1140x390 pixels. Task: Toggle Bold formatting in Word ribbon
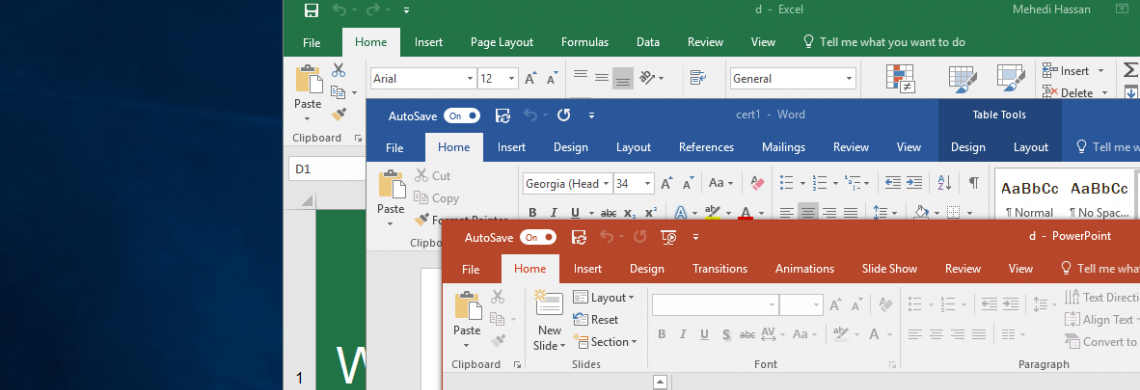click(532, 212)
